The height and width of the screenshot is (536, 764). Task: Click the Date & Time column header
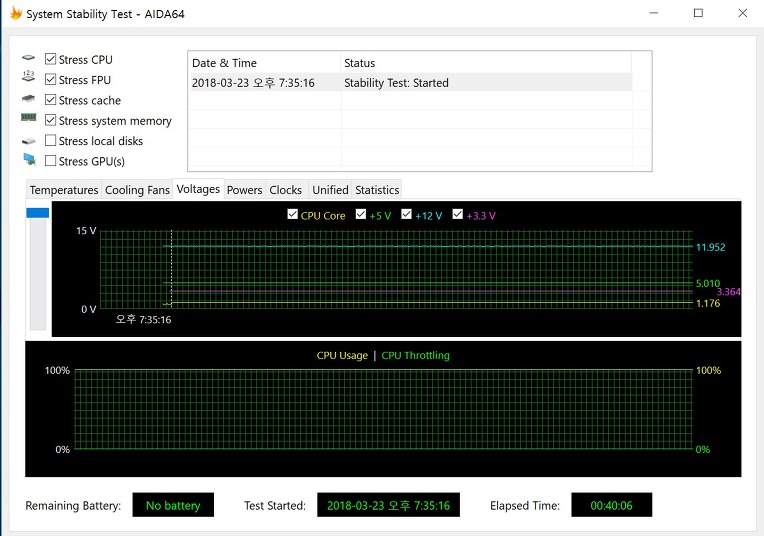pos(264,63)
